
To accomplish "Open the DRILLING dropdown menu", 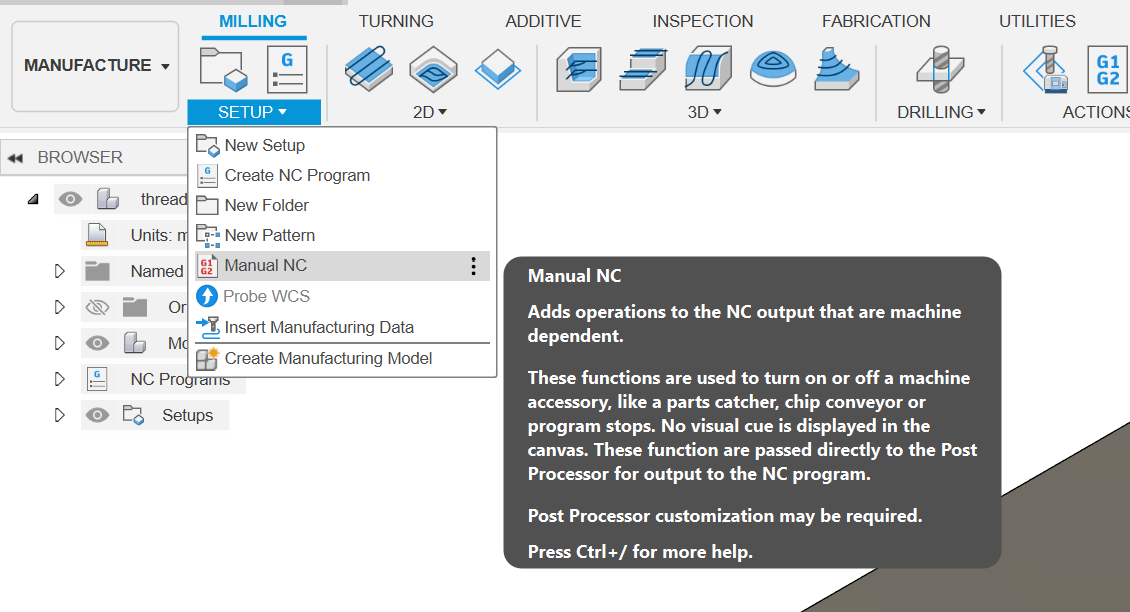I will point(941,112).
